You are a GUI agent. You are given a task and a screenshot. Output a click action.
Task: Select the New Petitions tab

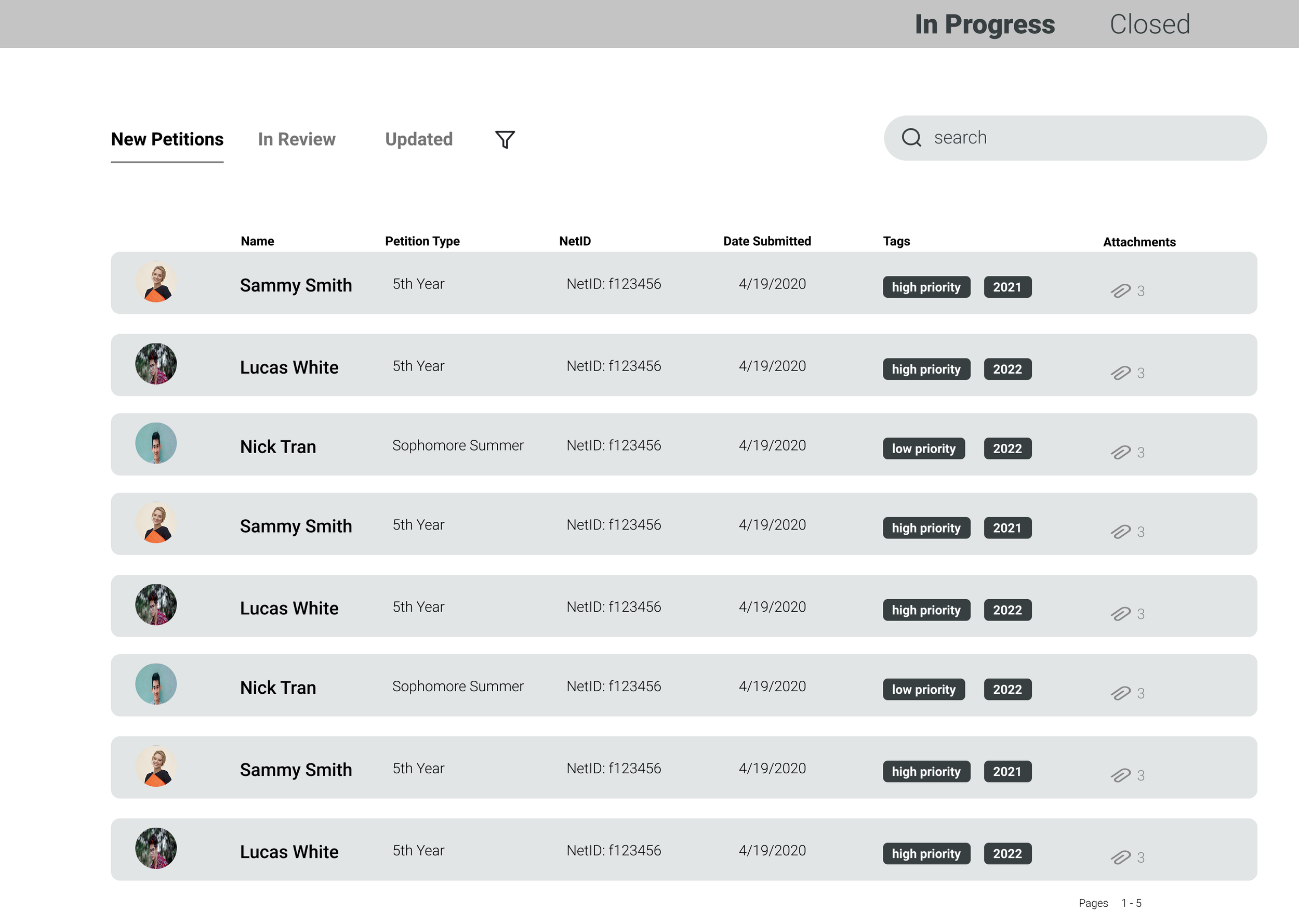(x=167, y=139)
